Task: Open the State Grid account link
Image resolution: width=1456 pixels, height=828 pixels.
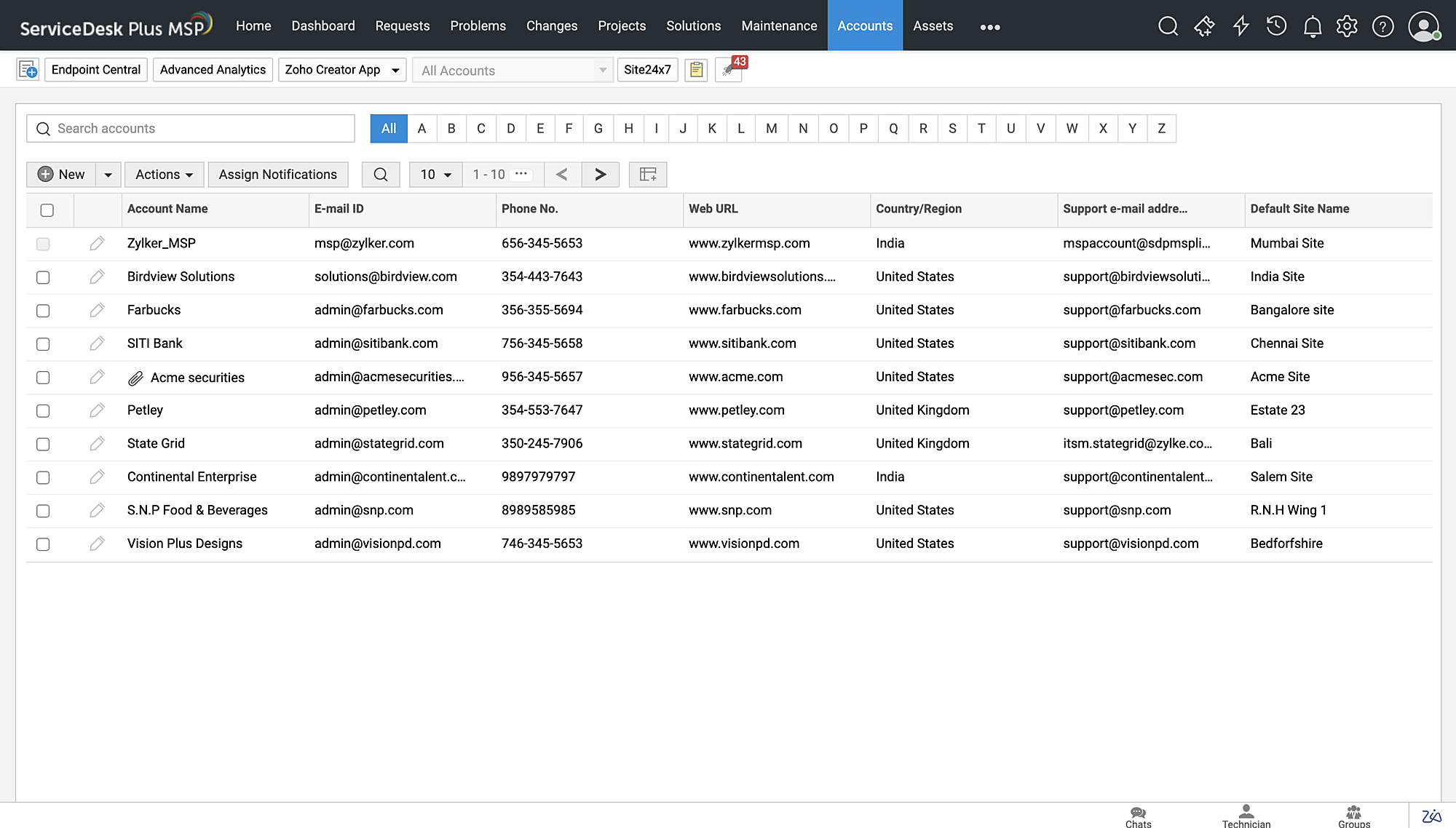Action: tap(156, 444)
